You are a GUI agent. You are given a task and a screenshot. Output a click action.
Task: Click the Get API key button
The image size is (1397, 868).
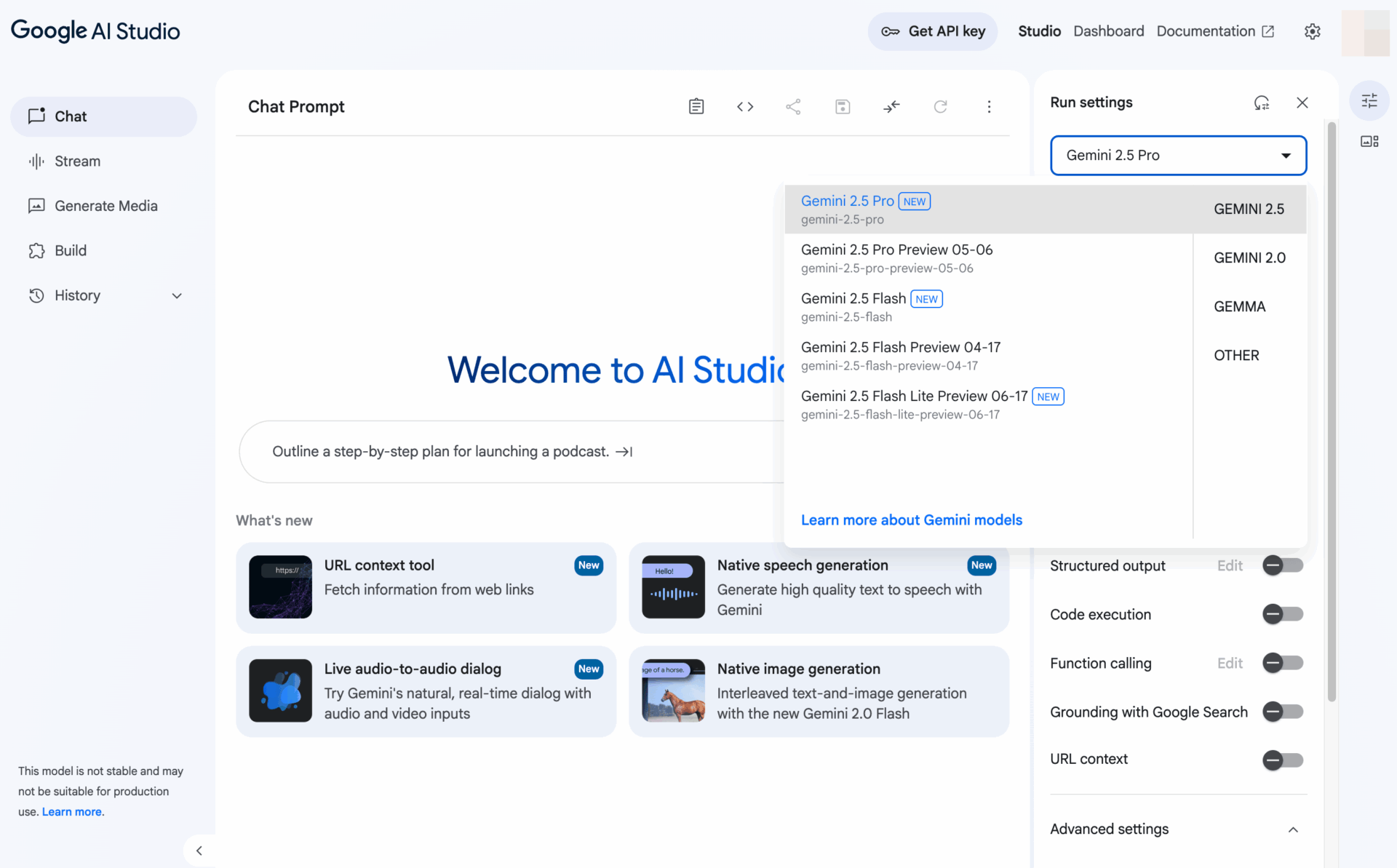[932, 31]
